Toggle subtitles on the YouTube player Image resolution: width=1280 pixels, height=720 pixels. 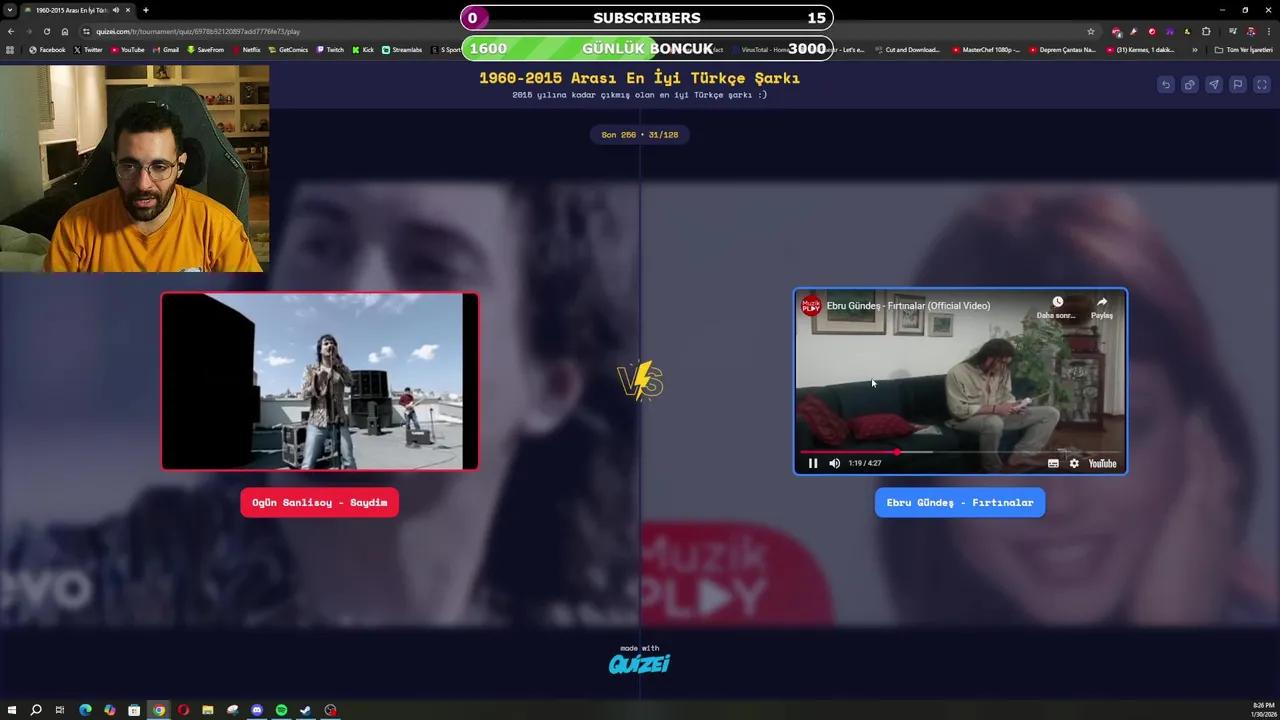tap(1053, 463)
